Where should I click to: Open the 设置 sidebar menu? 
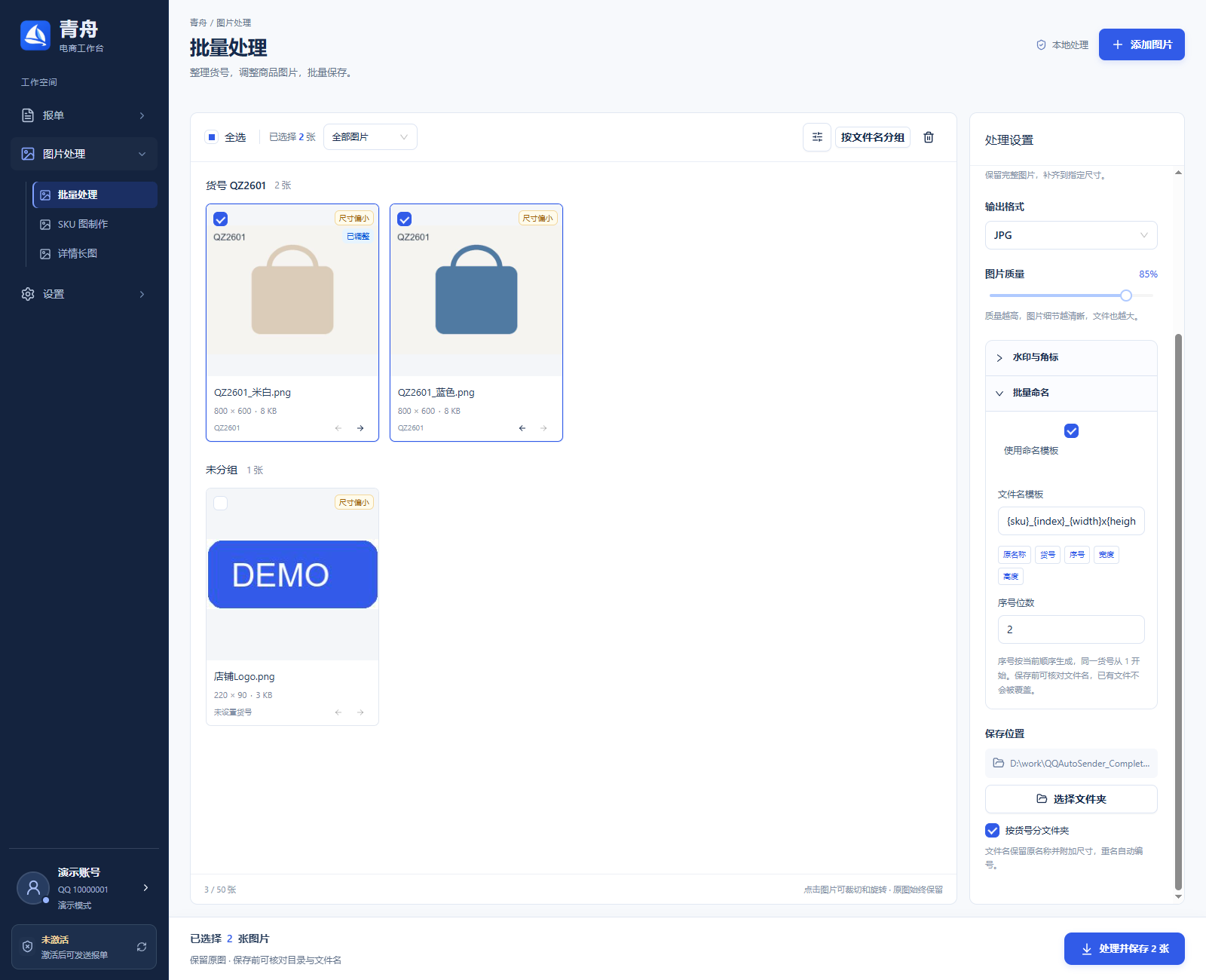84,294
